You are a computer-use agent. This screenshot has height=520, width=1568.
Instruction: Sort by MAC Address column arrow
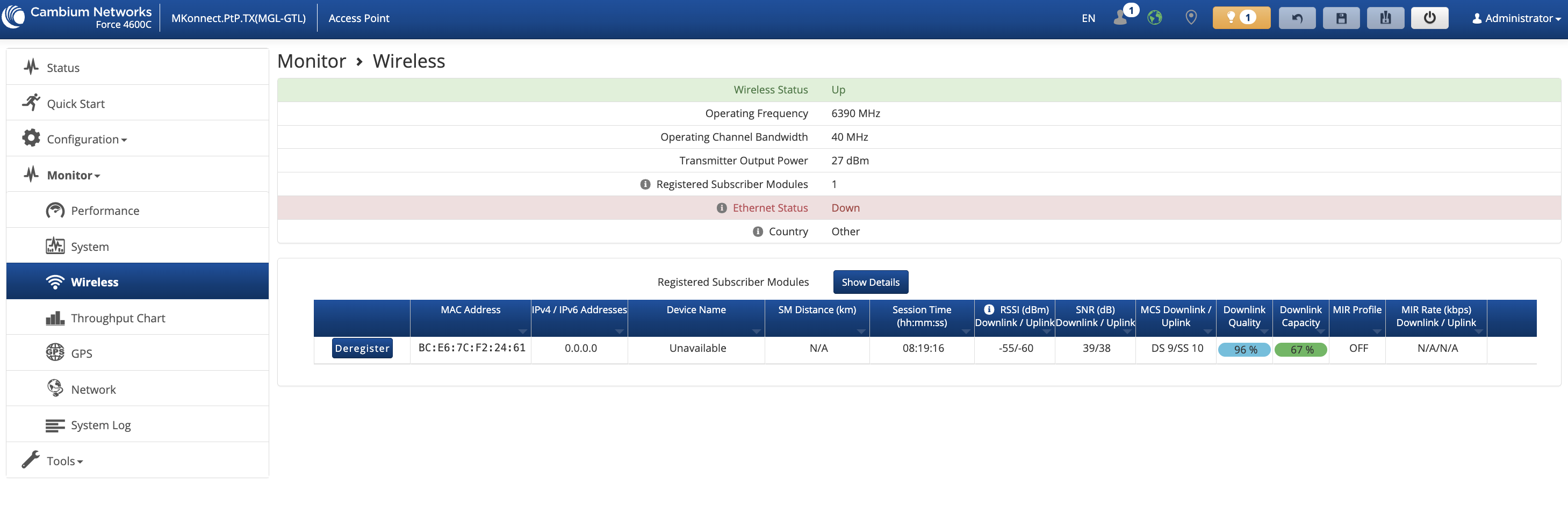tap(522, 331)
